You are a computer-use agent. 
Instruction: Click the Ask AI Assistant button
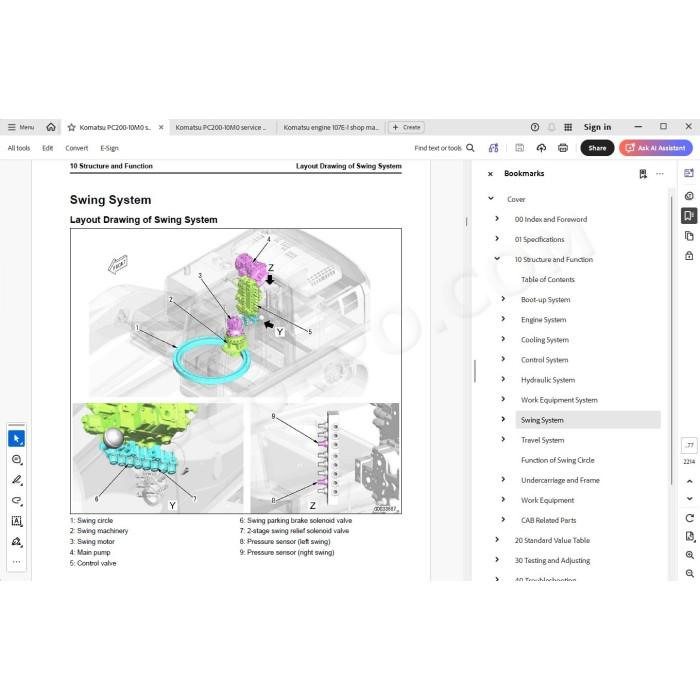[x=656, y=148]
